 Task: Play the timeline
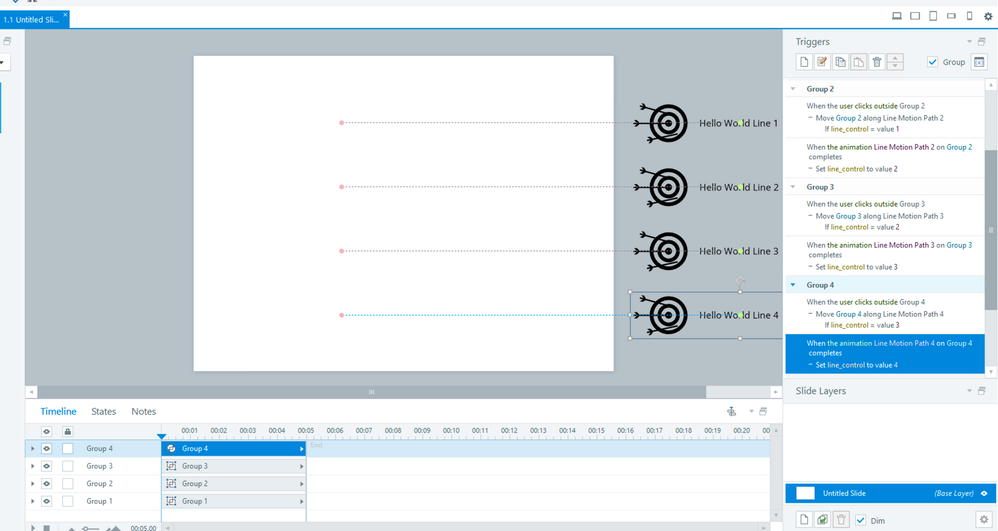33,528
